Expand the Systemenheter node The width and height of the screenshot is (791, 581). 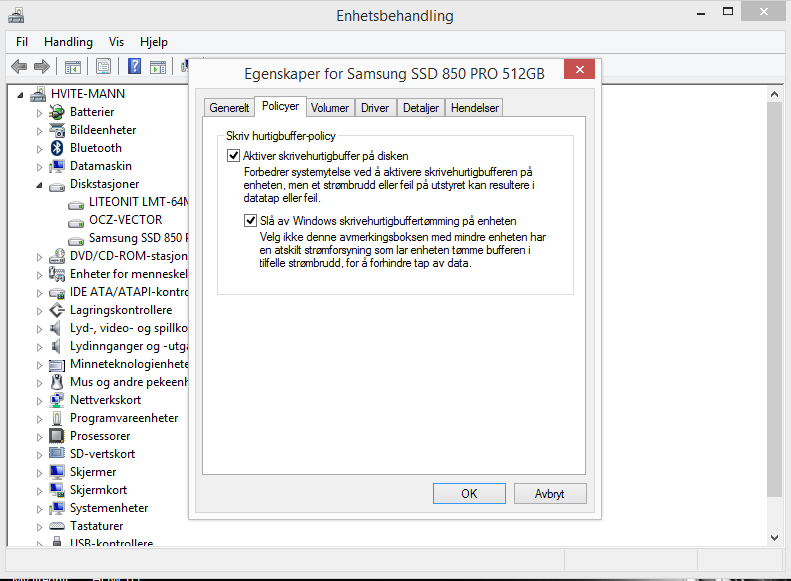[39, 509]
